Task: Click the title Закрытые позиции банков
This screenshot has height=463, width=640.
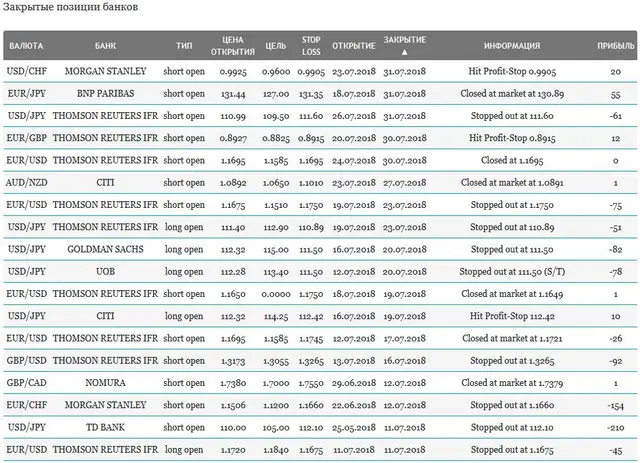Action: [70, 7]
